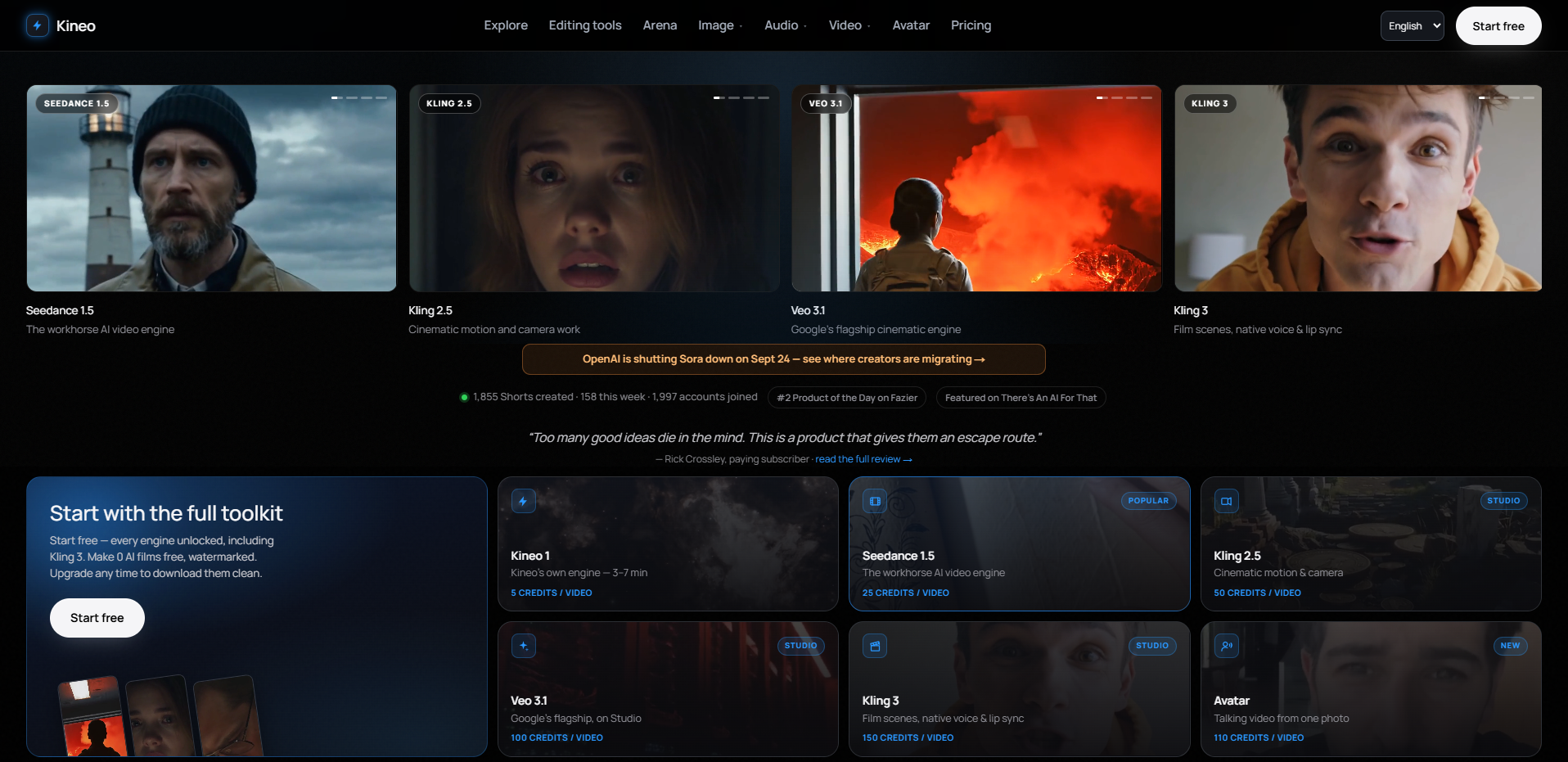Click the Rick Crossley testimonial quote

[x=785, y=438]
